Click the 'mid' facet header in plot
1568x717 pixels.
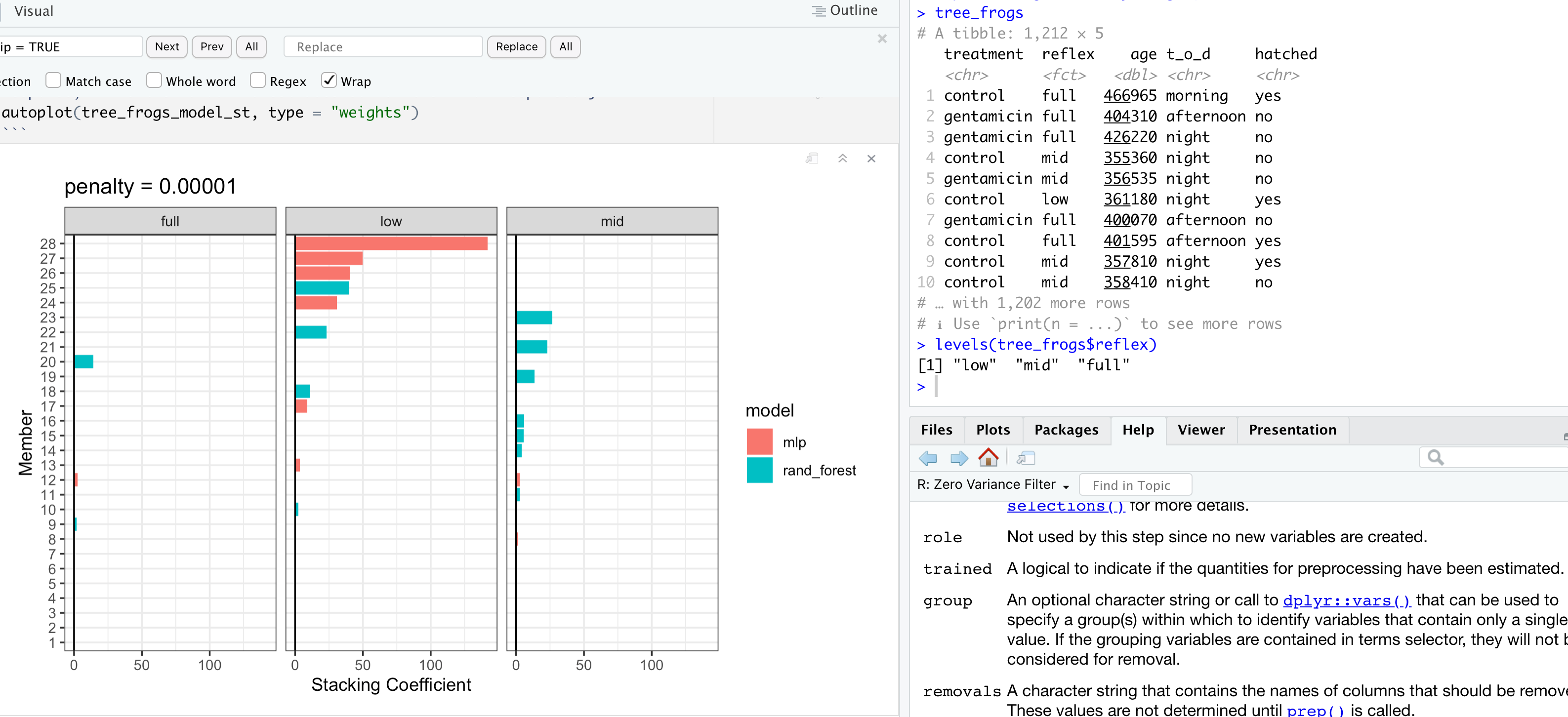[612, 221]
